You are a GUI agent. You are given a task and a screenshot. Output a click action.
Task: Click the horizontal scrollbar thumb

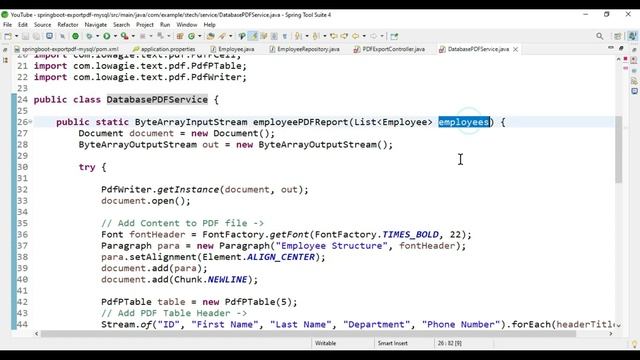pos(308,333)
